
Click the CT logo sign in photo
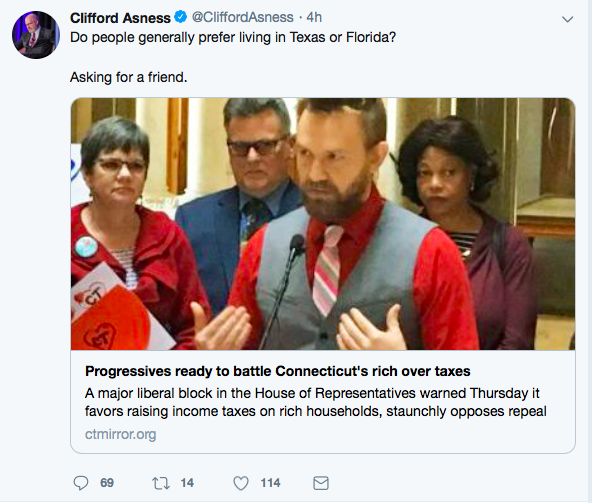pyautogui.click(x=113, y=308)
